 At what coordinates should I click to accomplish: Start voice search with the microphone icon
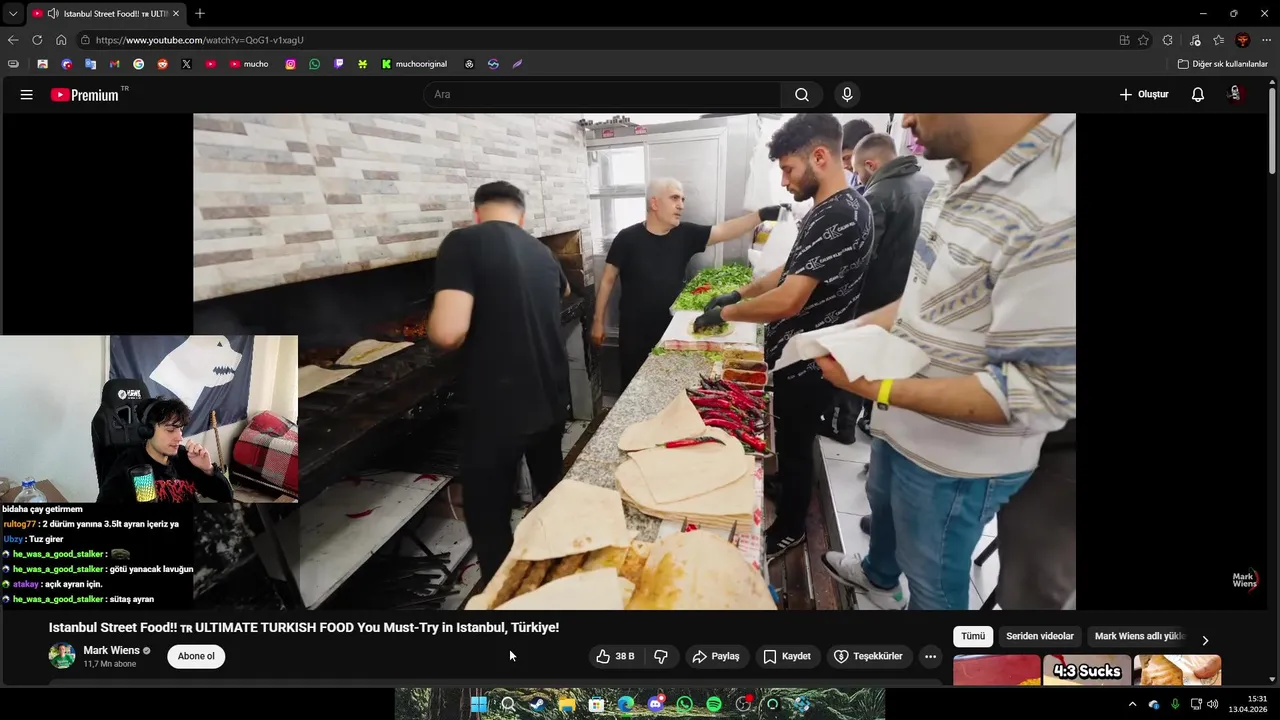click(847, 95)
